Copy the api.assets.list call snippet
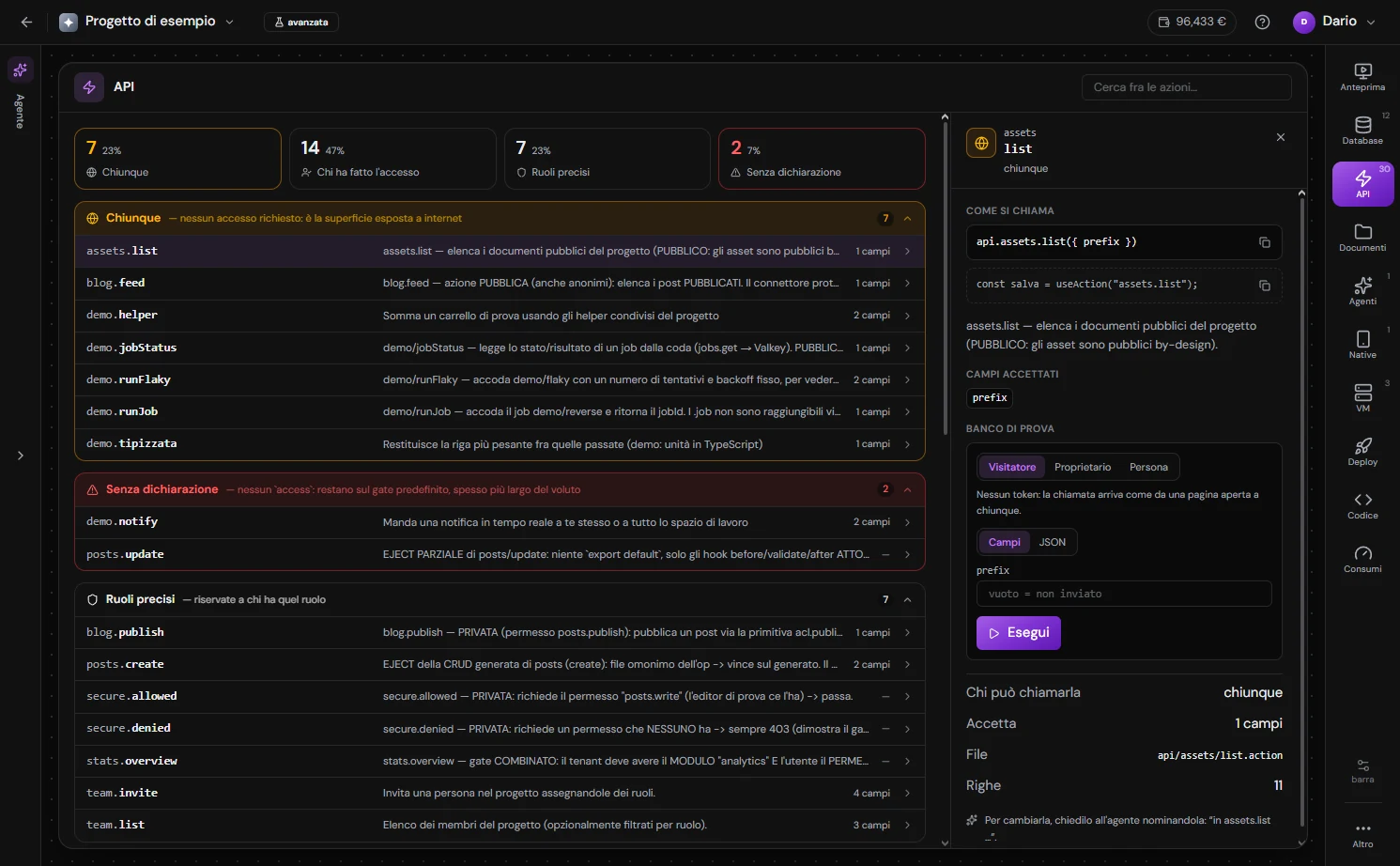Viewport: 1400px width, 866px height. coord(1265,242)
